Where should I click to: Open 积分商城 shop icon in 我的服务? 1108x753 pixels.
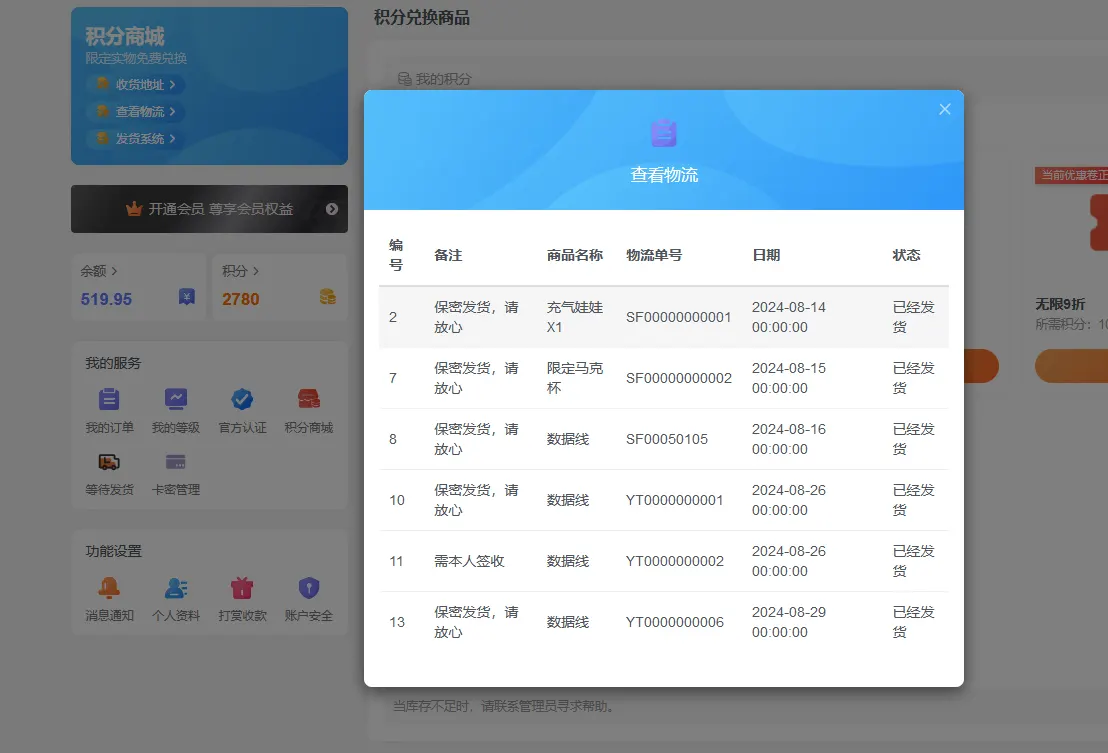click(309, 399)
